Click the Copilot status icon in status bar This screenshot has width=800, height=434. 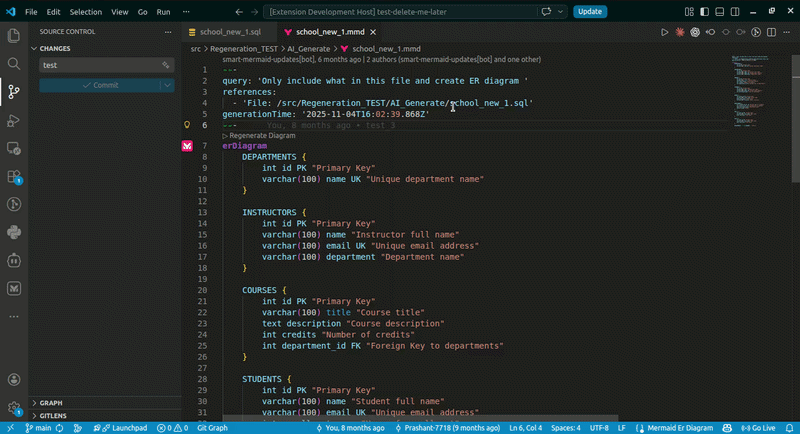tap(727, 428)
